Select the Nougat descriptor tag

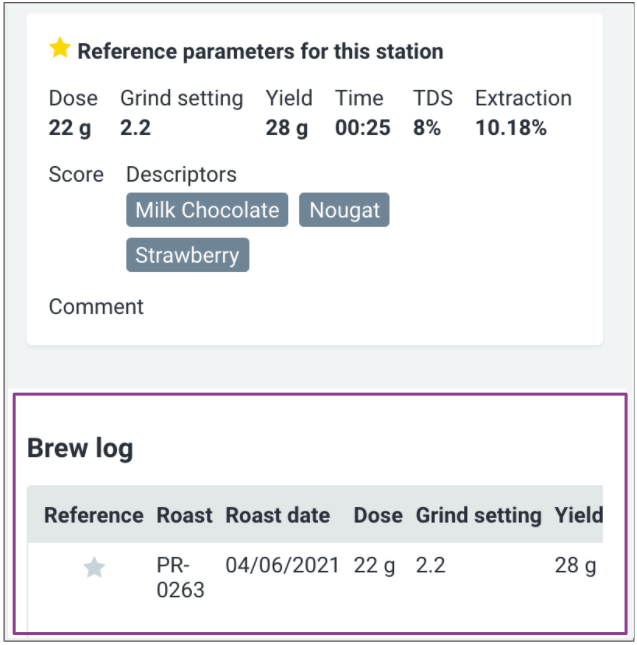343,210
